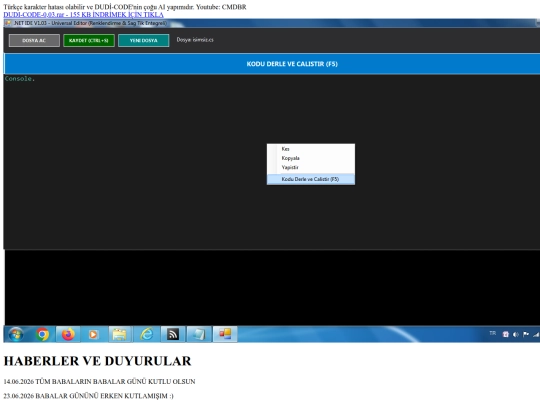Click the Console. text in the code editor
Image resolution: width=540 pixels, height=405 pixels.
point(20,79)
